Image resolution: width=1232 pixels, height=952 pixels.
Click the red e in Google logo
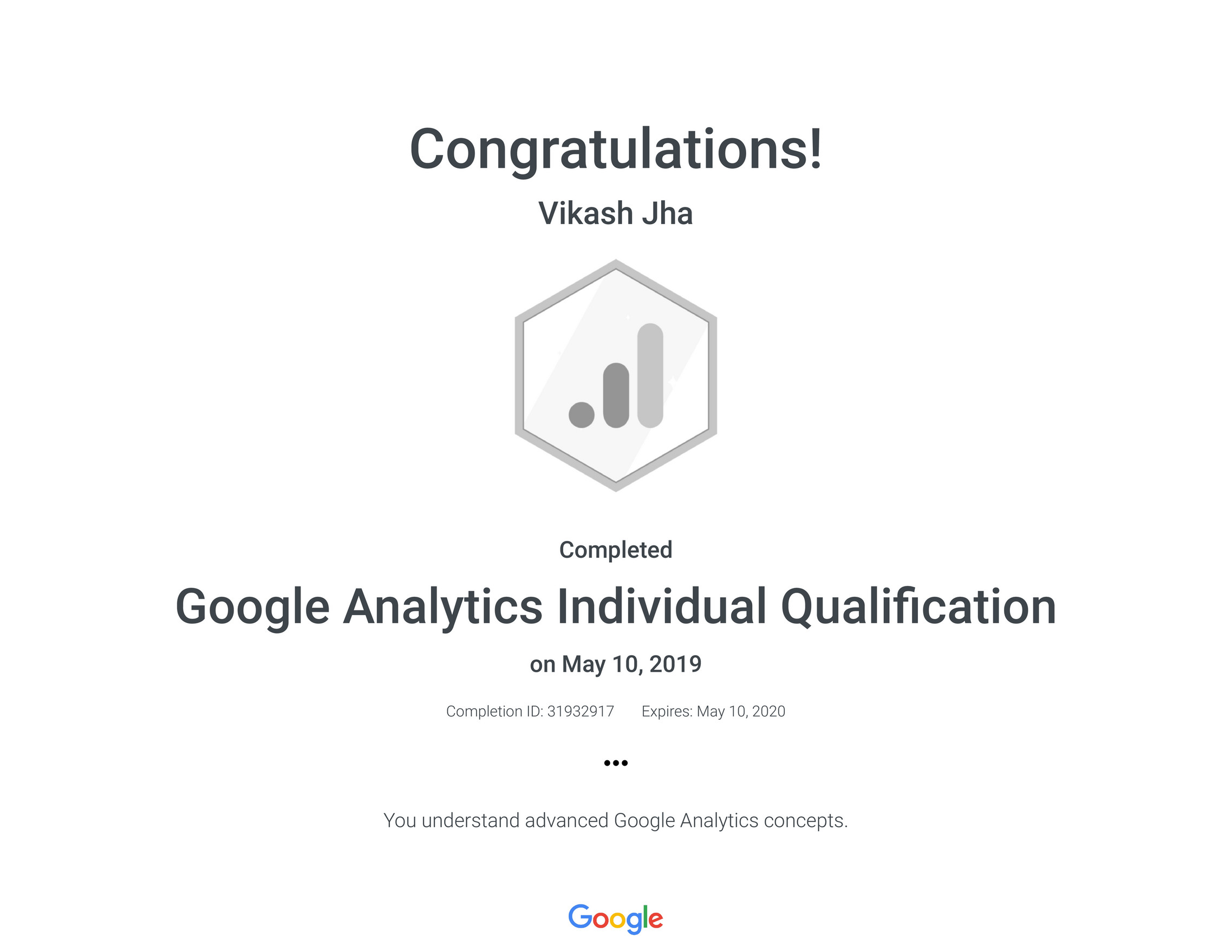tap(656, 920)
